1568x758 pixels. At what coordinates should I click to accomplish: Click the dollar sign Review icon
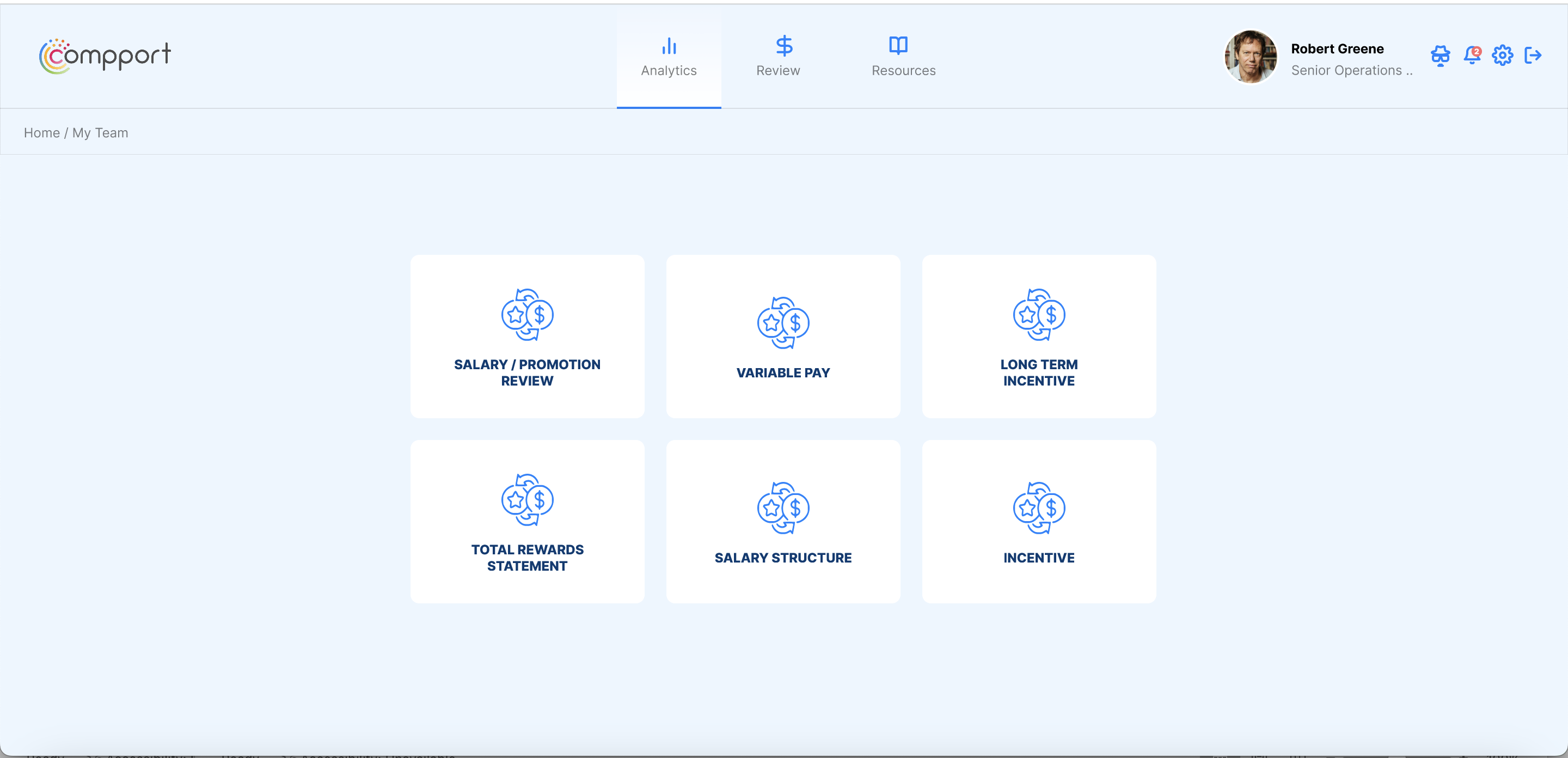[783, 46]
